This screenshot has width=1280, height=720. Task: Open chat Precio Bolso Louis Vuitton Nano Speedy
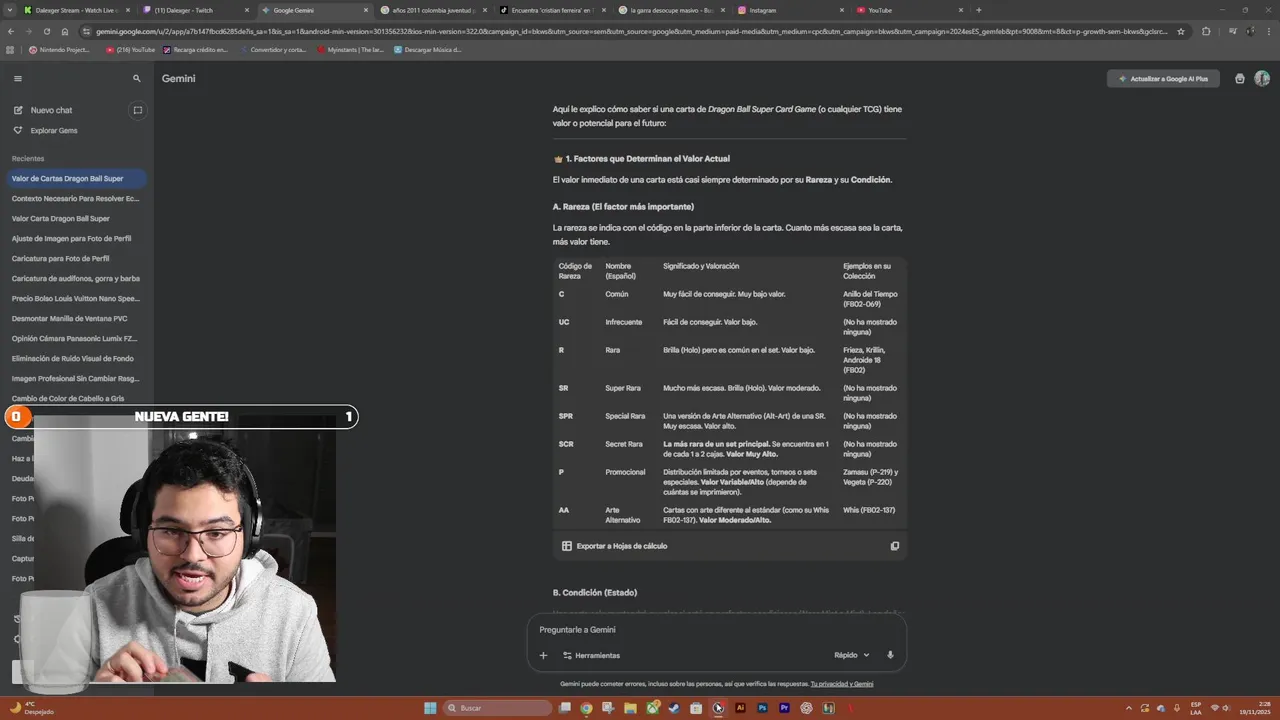[x=74, y=298]
